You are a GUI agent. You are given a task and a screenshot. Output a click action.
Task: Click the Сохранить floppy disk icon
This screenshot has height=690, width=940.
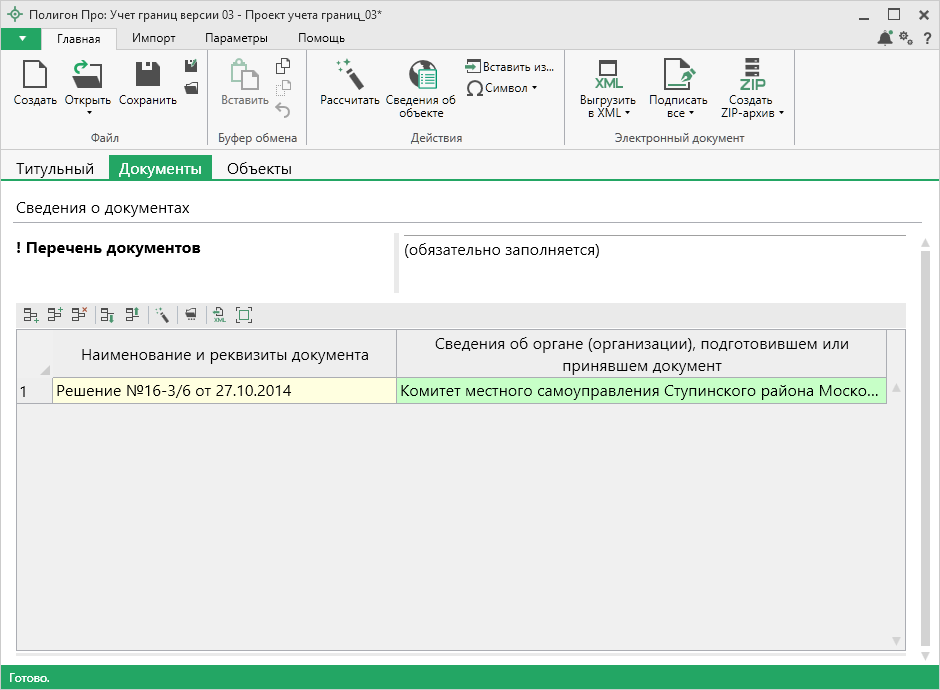point(148,76)
